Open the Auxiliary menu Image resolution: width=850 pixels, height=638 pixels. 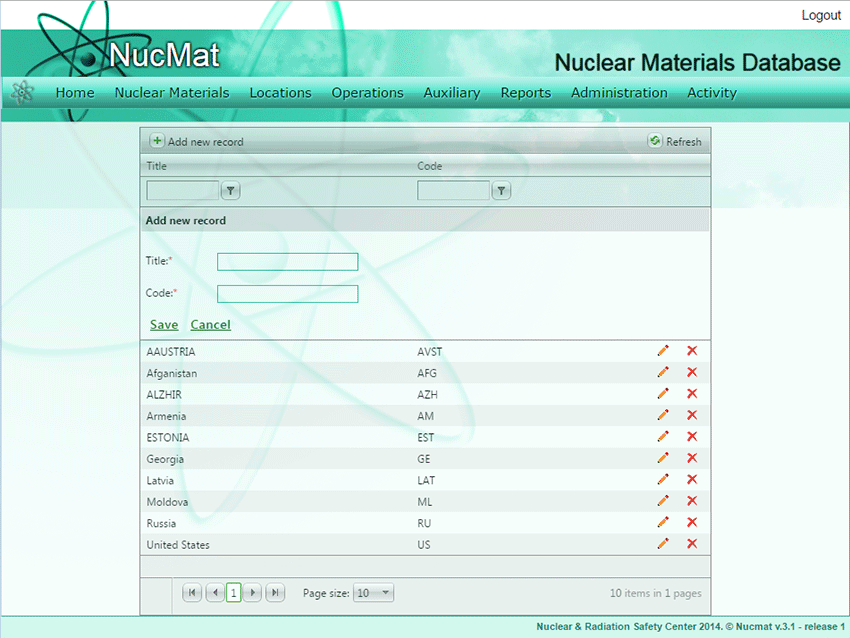click(x=451, y=93)
